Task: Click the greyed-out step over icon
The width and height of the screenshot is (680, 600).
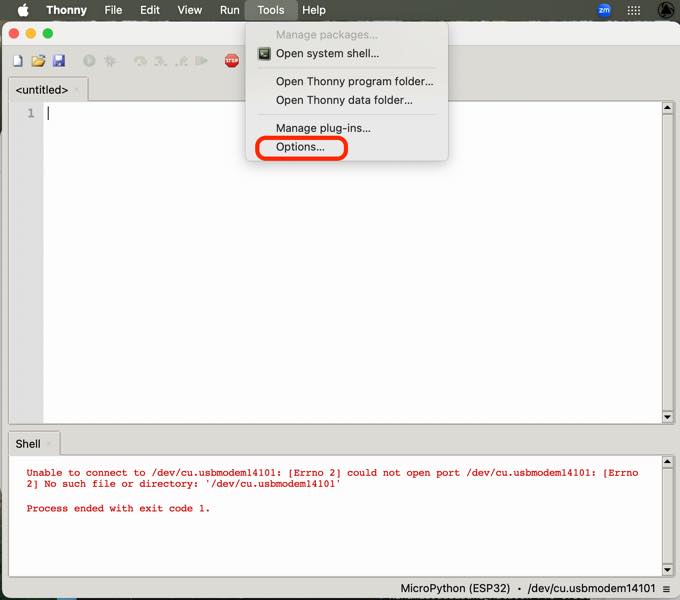Action: tap(140, 61)
